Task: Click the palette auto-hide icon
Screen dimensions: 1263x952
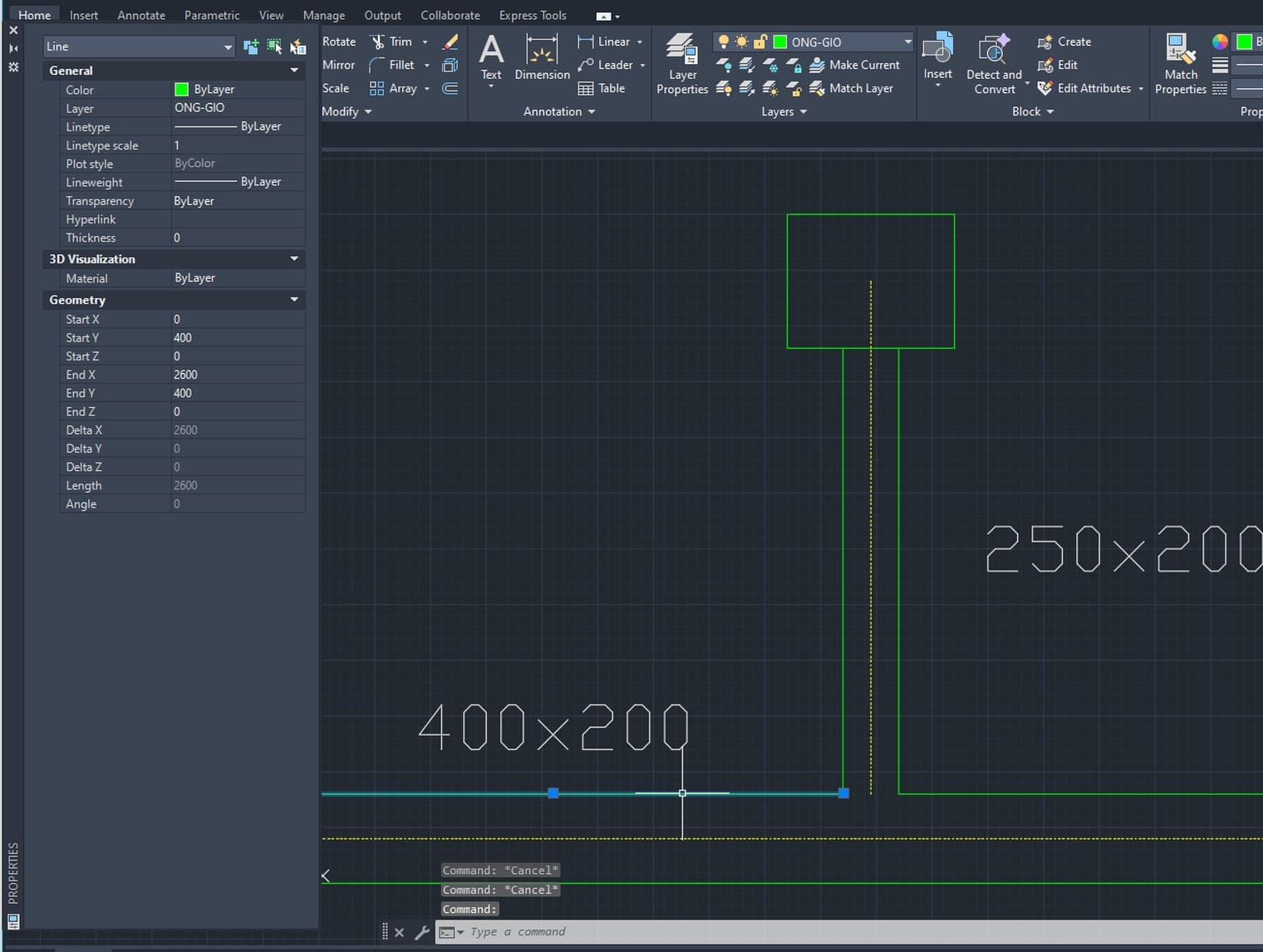Action: tap(13, 48)
